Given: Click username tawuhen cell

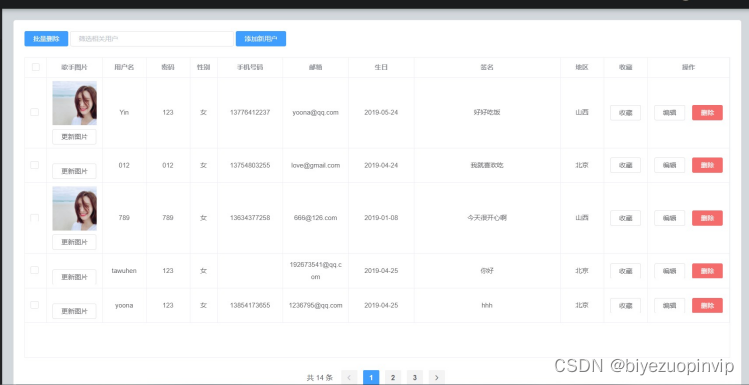Looking at the screenshot, I should [x=124, y=271].
